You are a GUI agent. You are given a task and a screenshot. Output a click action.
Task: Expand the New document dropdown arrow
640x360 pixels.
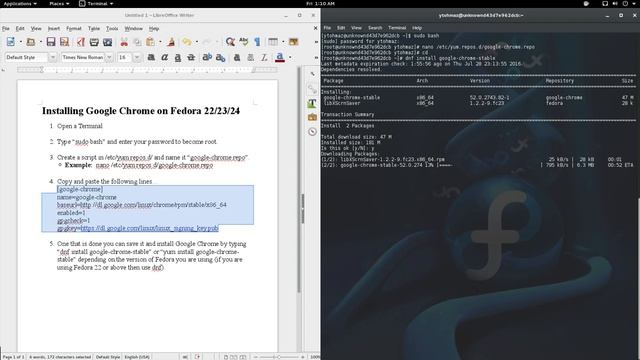pos(20,42)
